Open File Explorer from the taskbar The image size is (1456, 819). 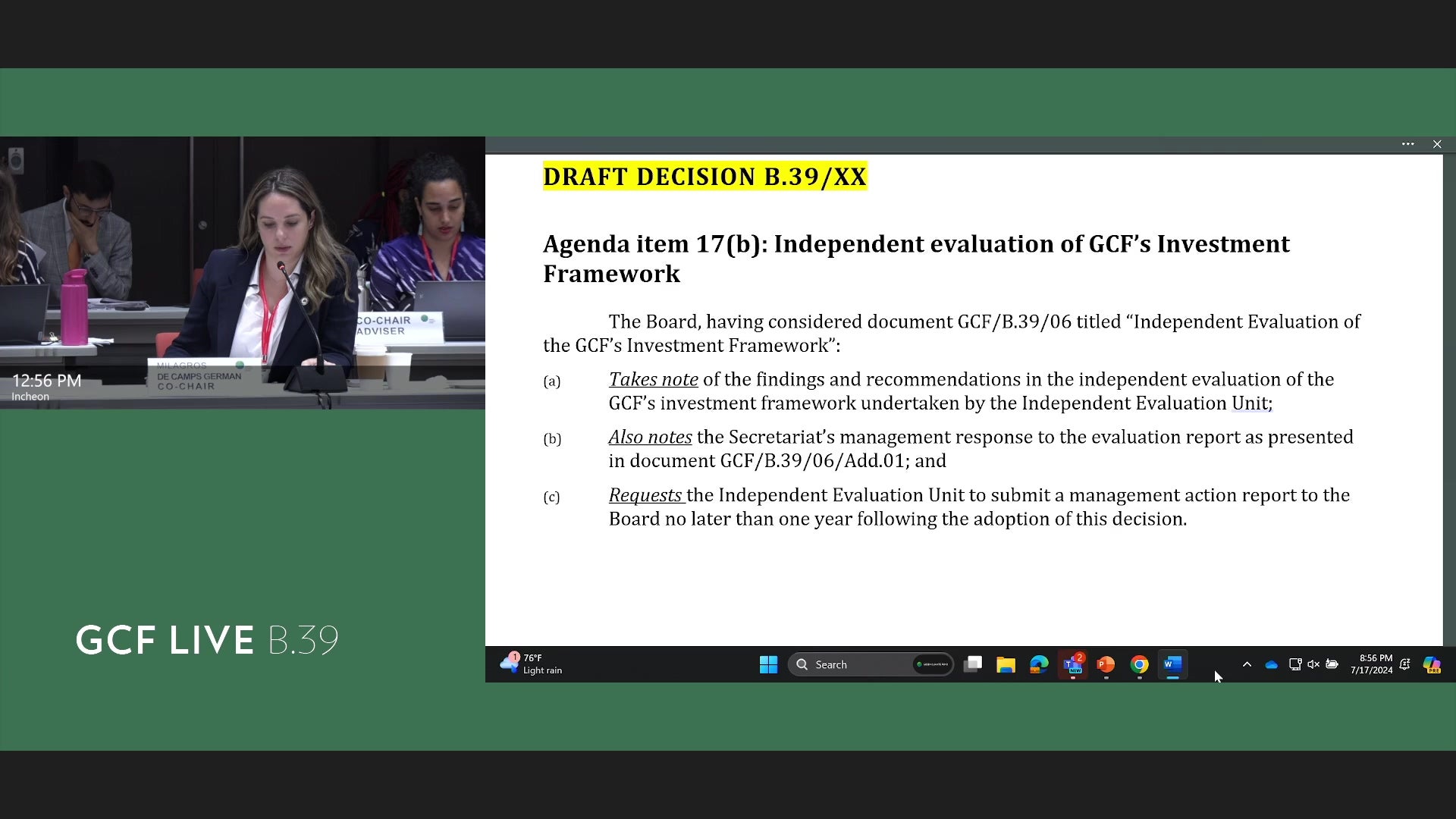click(1006, 664)
